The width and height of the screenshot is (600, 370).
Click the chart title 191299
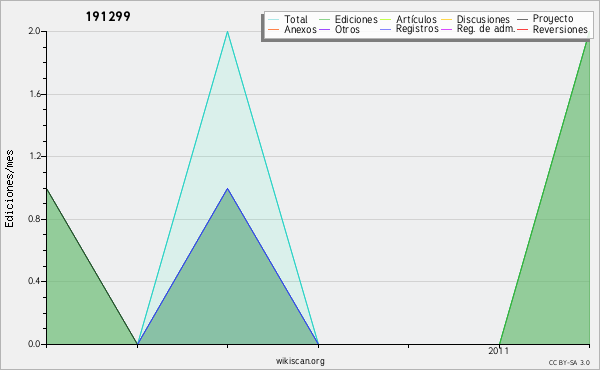108,16
